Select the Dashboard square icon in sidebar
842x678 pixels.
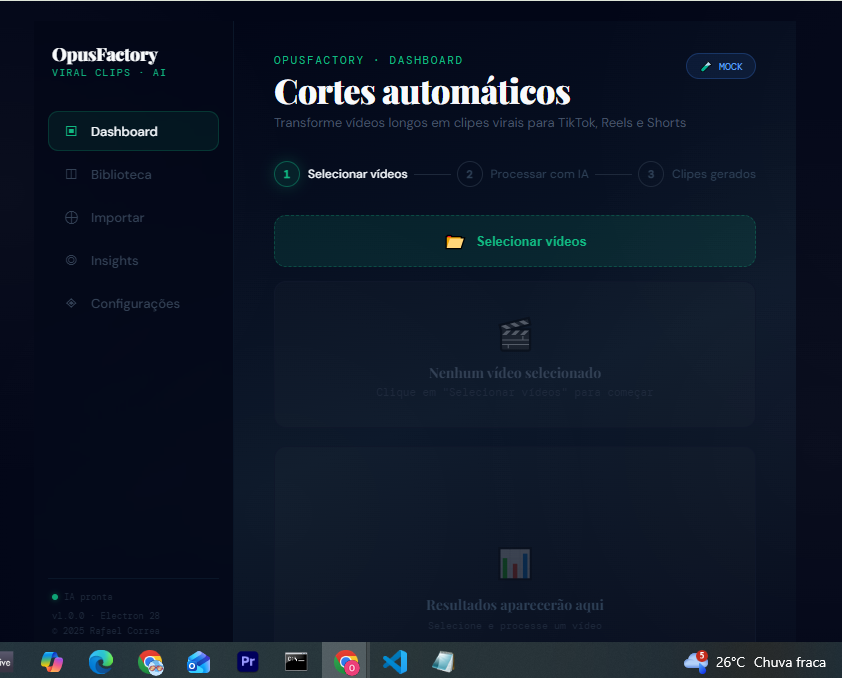[70, 130]
